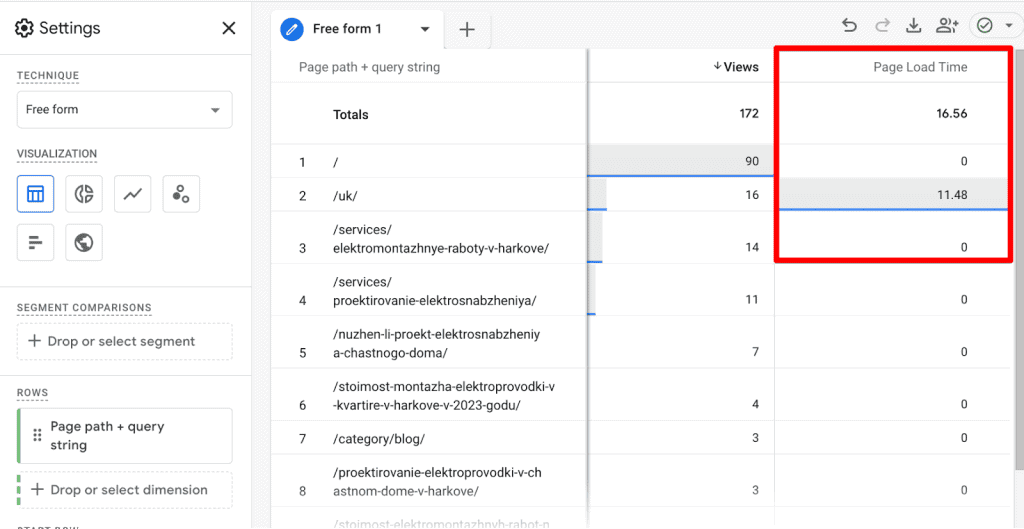
Task: Click the Totals Page Load Time 16.56
Action: 951,114
